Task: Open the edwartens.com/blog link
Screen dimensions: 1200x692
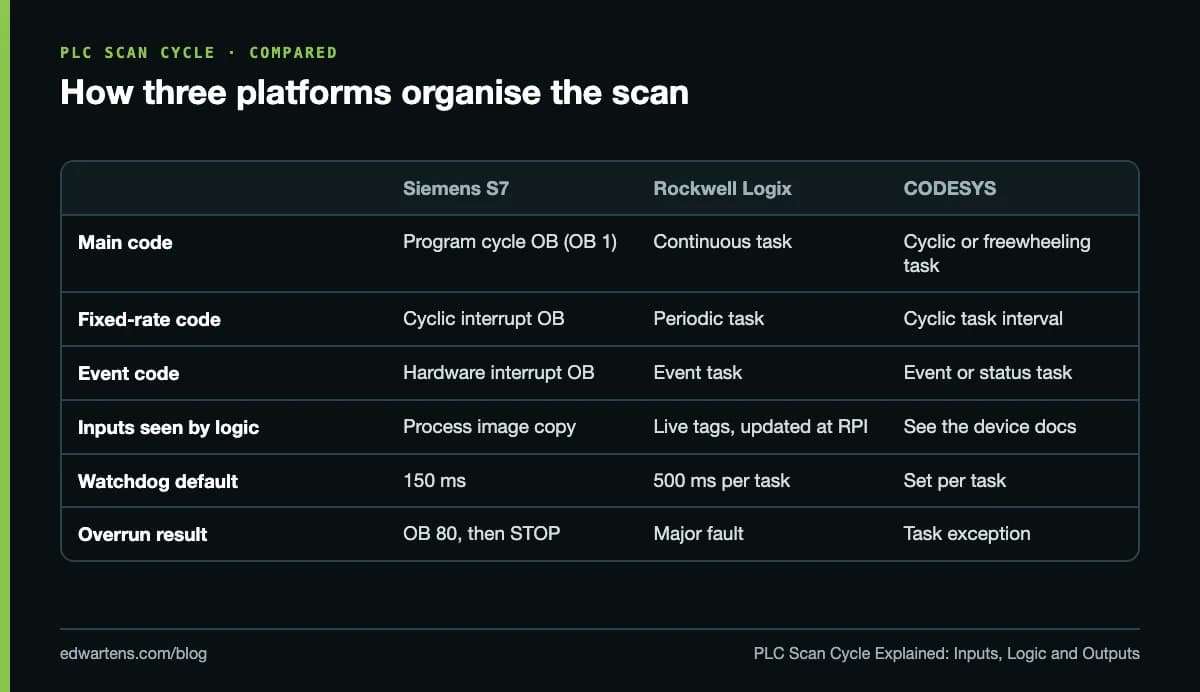Action: tap(133, 653)
